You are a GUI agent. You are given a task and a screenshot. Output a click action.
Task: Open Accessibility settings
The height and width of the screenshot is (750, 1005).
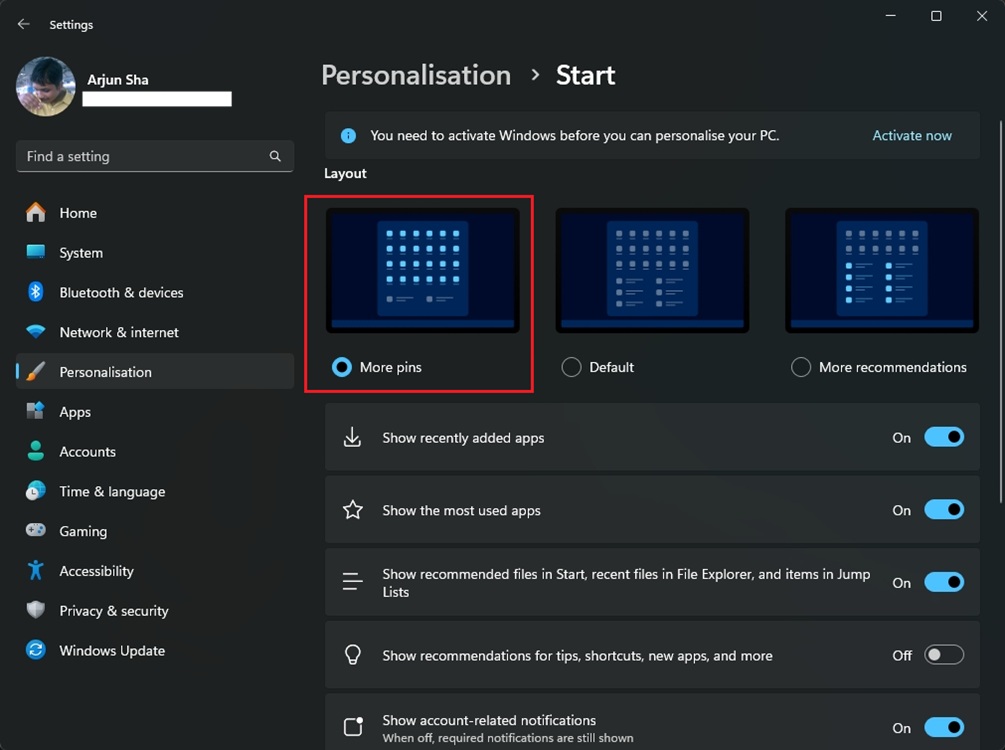coord(97,570)
